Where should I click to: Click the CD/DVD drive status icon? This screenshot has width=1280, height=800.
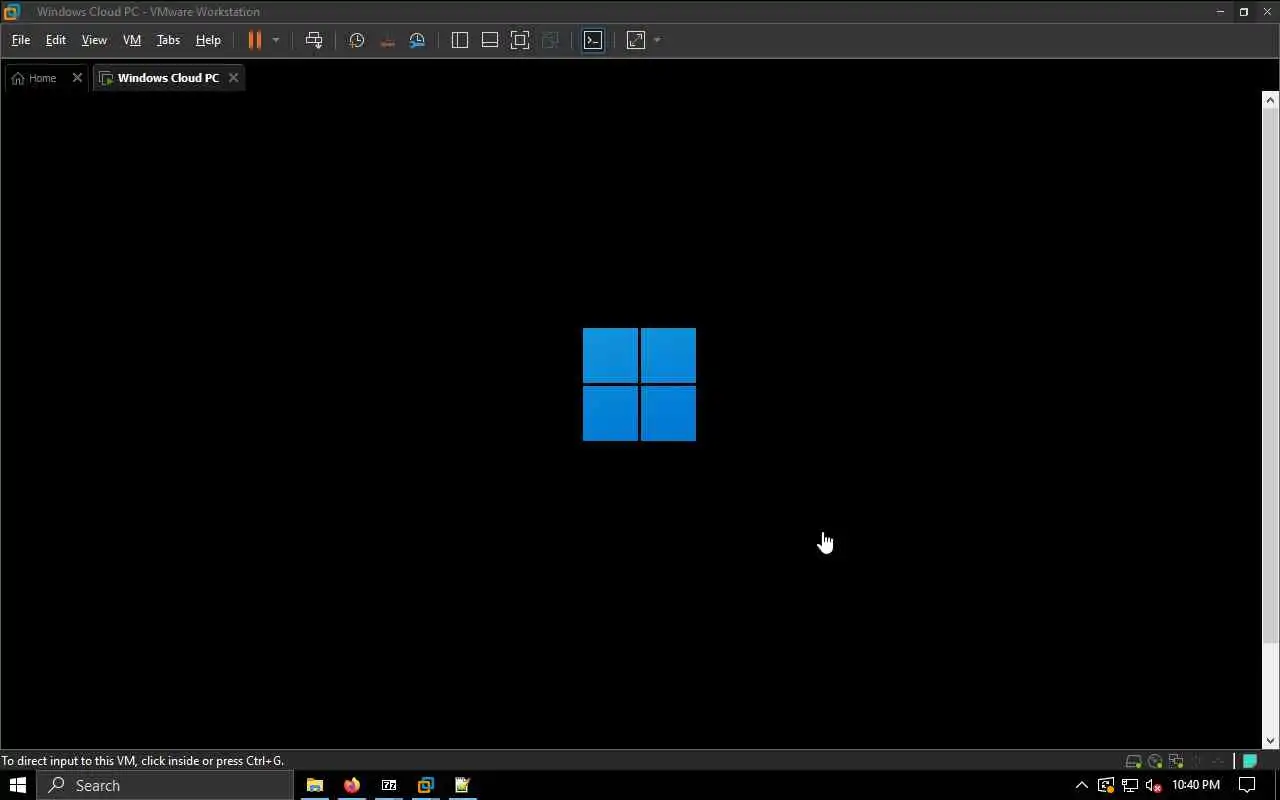(x=1155, y=761)
